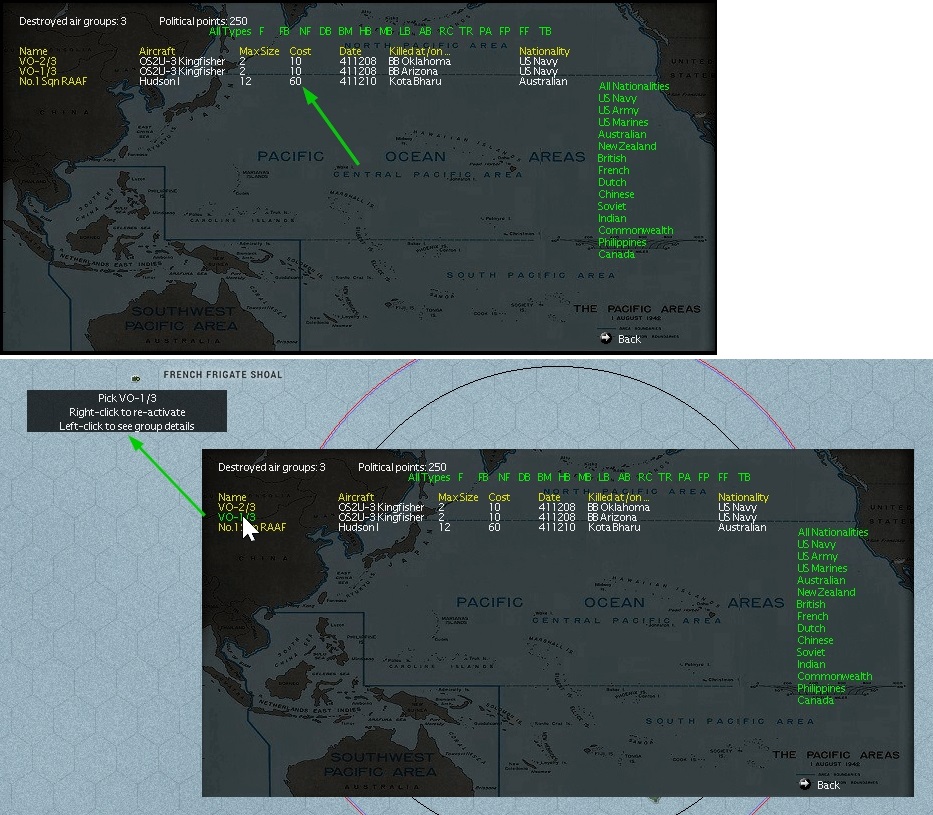The image size is (933, 815).
Task: Select VO-2/3 group in upper screenshot
Action: (x=37, y=61)
